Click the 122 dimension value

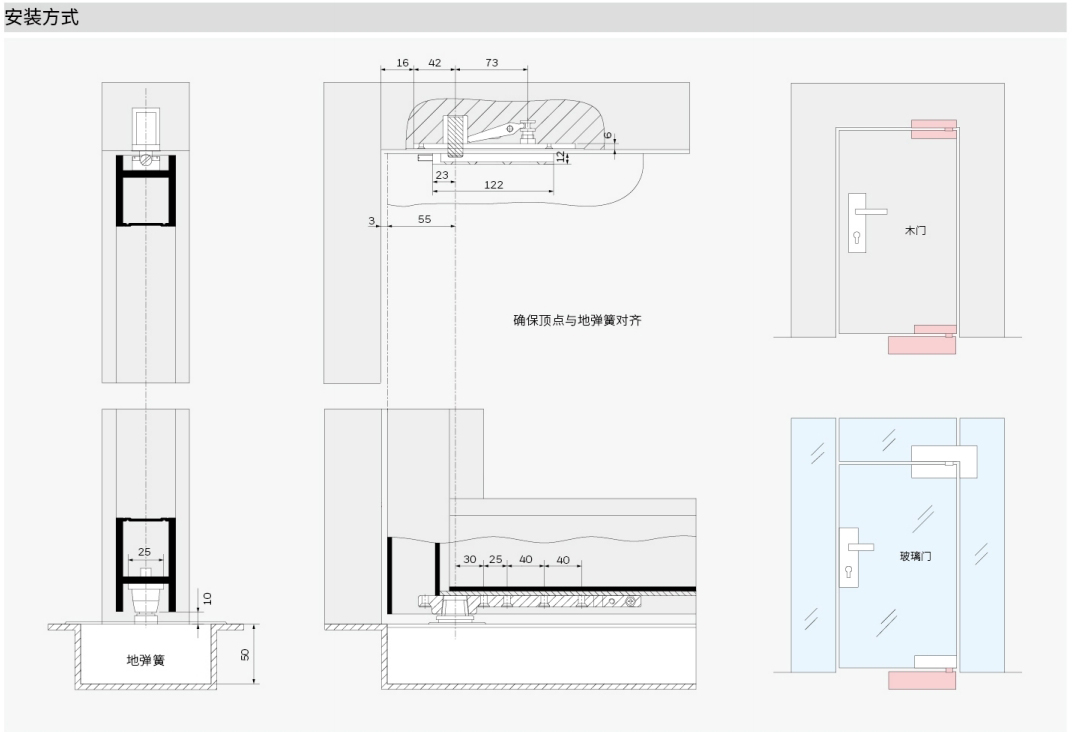coord(494,185)
